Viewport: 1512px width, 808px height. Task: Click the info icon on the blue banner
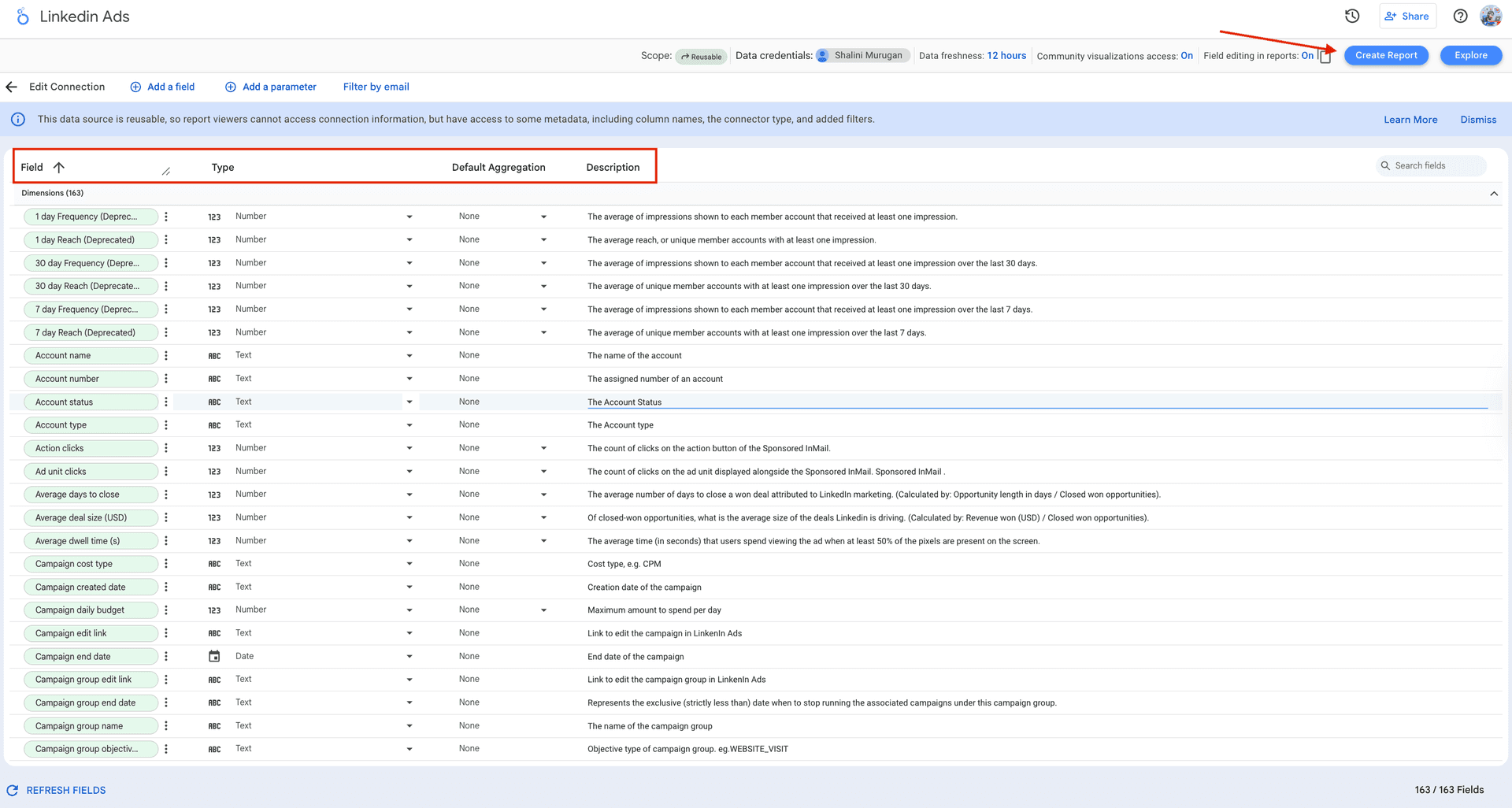coord(18,119)
